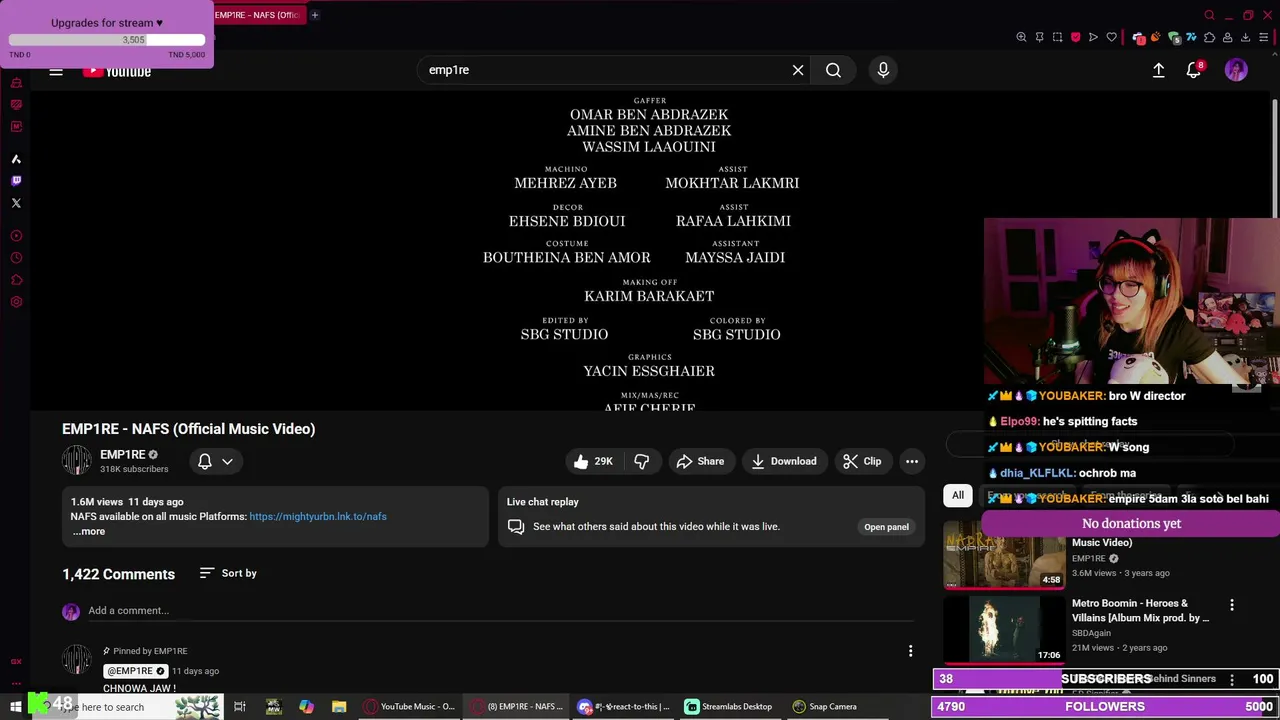Open Task View on taskbar
1280x720 pixels.
(x=240, y=707)
